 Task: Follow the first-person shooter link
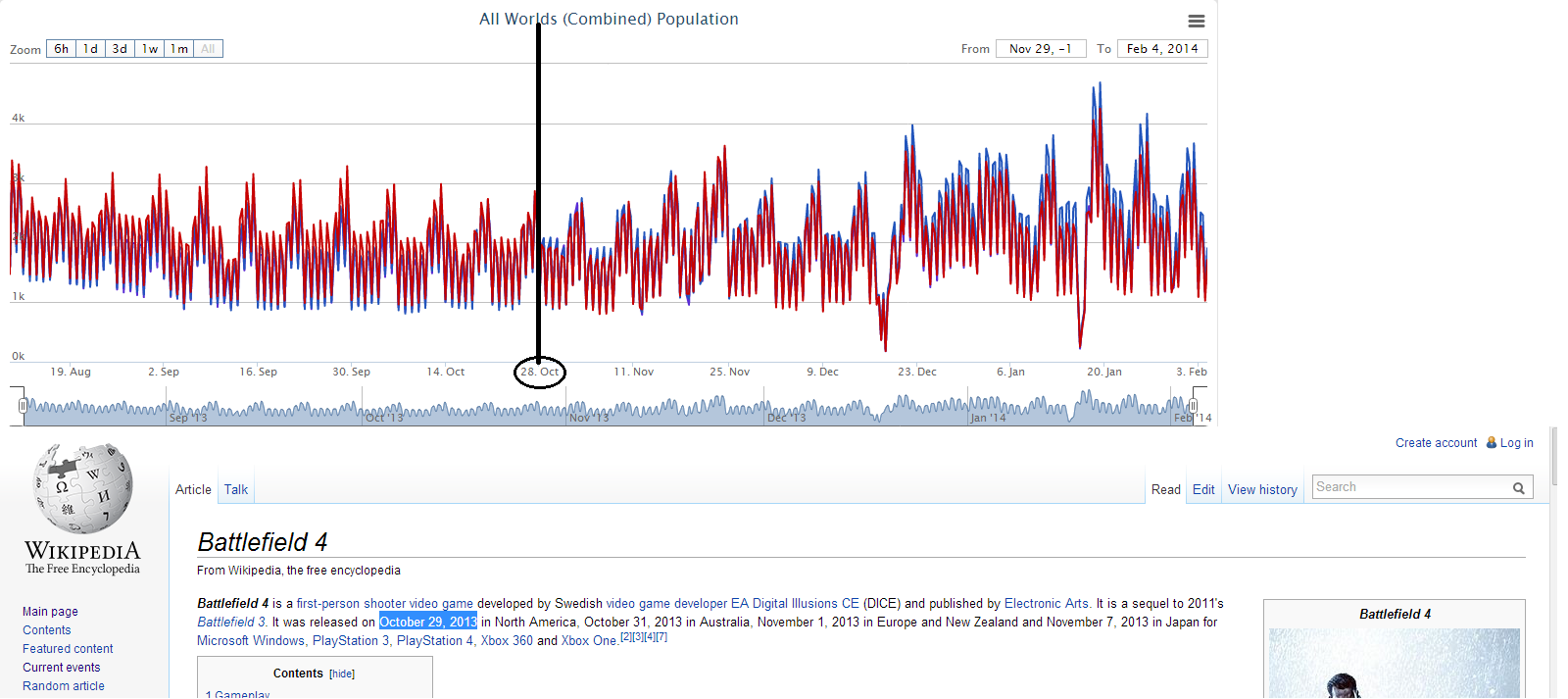point(350,604)
